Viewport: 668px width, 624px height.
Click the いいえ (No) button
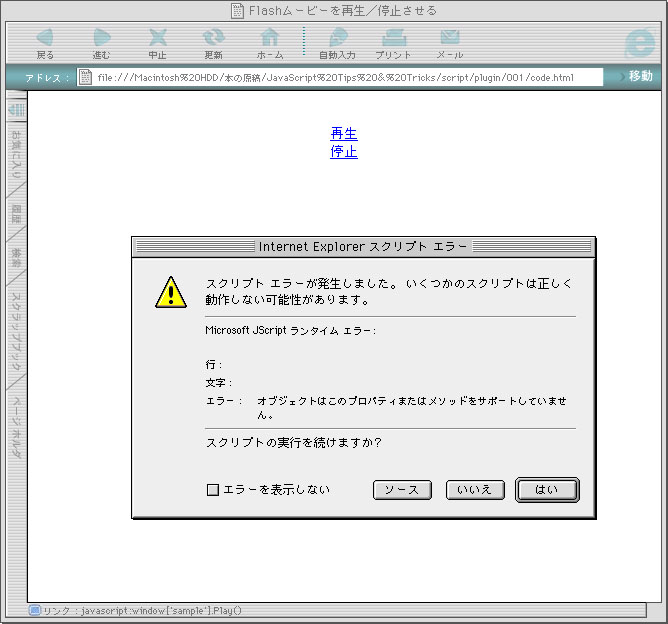coord(475,490)
